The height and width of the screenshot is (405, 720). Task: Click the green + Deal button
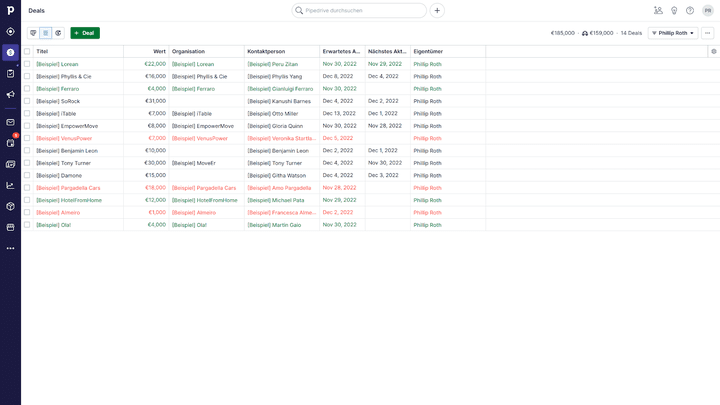(x=85, y=33)
